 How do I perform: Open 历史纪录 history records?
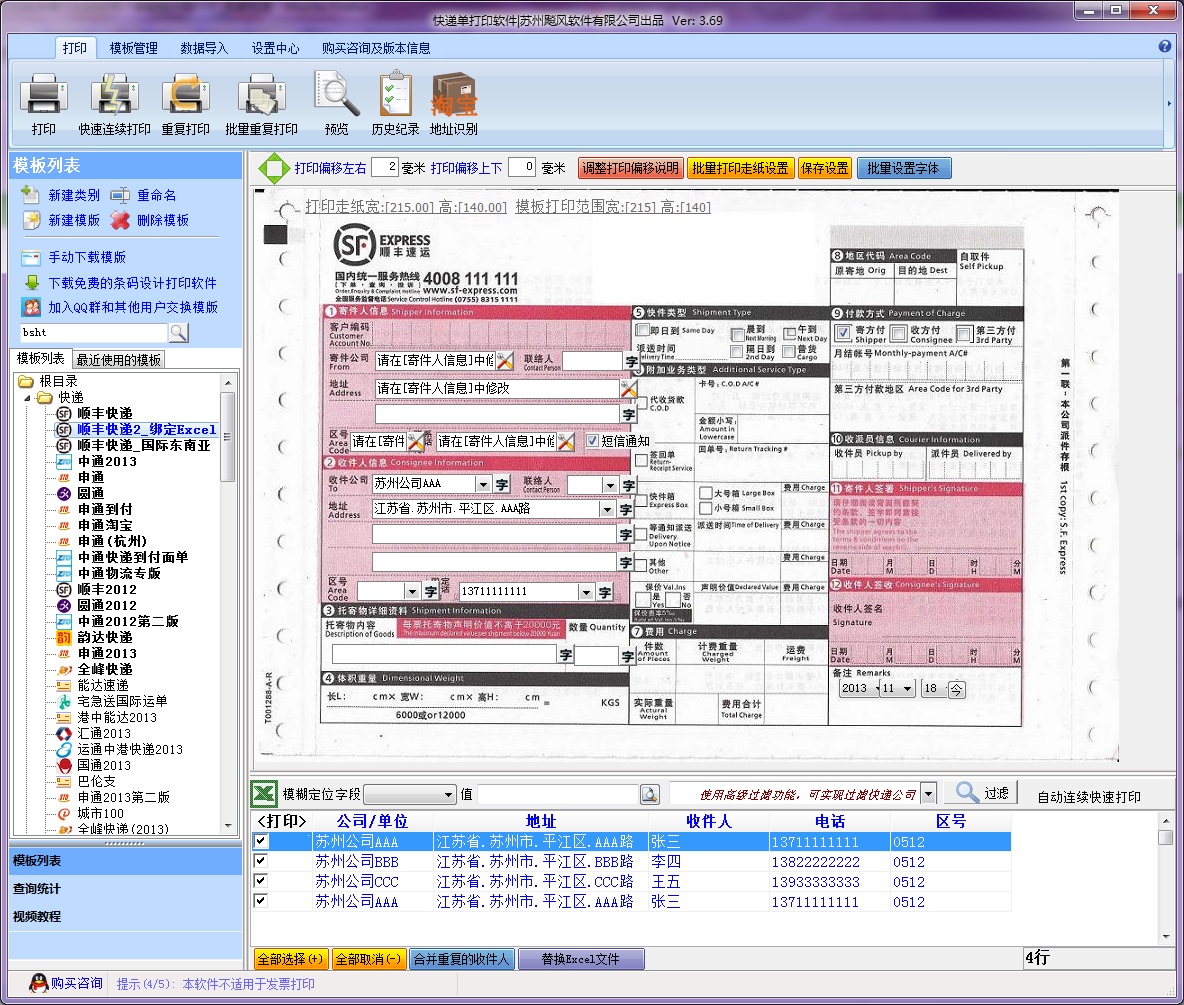point(395,95)
